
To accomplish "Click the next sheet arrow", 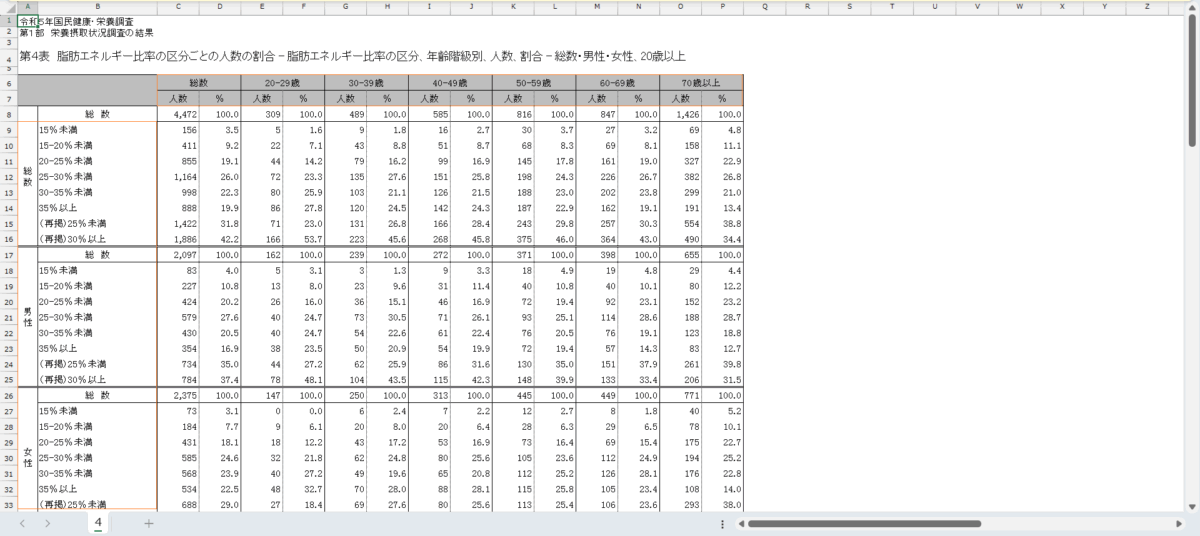I will (x=47, y=523).
